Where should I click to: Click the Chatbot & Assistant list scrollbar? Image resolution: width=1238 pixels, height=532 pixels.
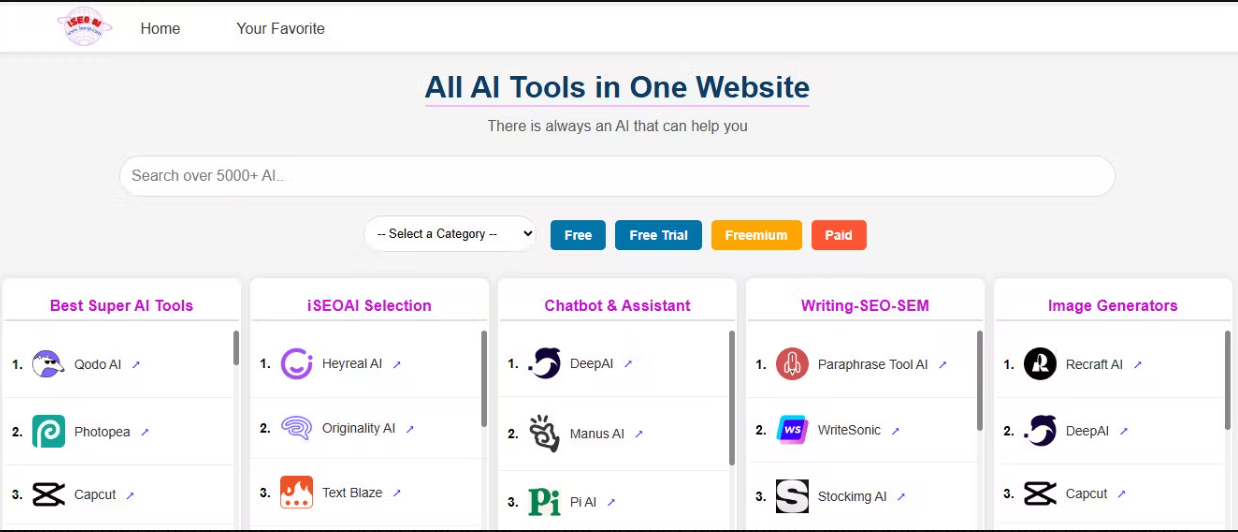click(x=732, y=397)
